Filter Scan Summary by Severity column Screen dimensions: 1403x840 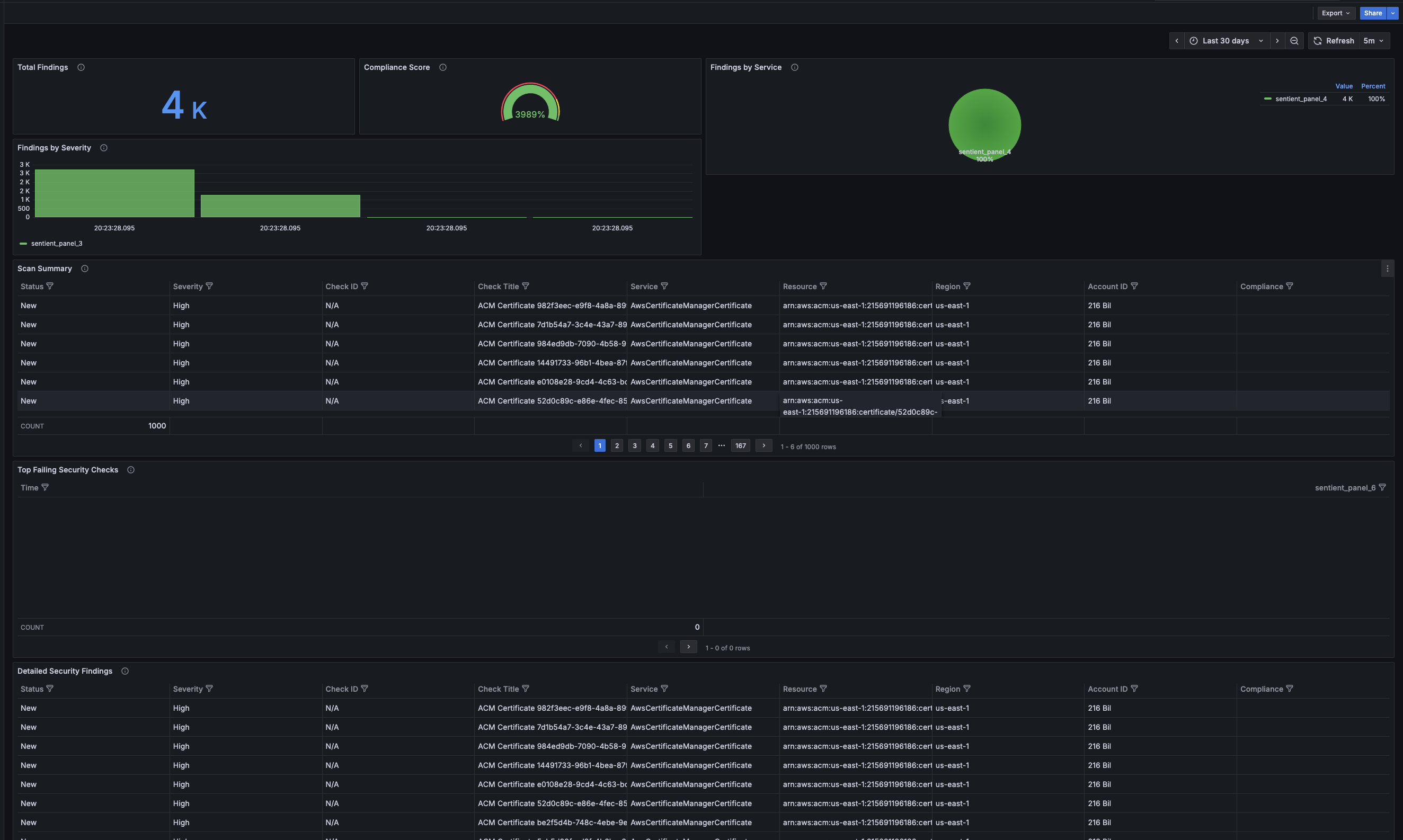pyautogui.click(x=209, y=286)
